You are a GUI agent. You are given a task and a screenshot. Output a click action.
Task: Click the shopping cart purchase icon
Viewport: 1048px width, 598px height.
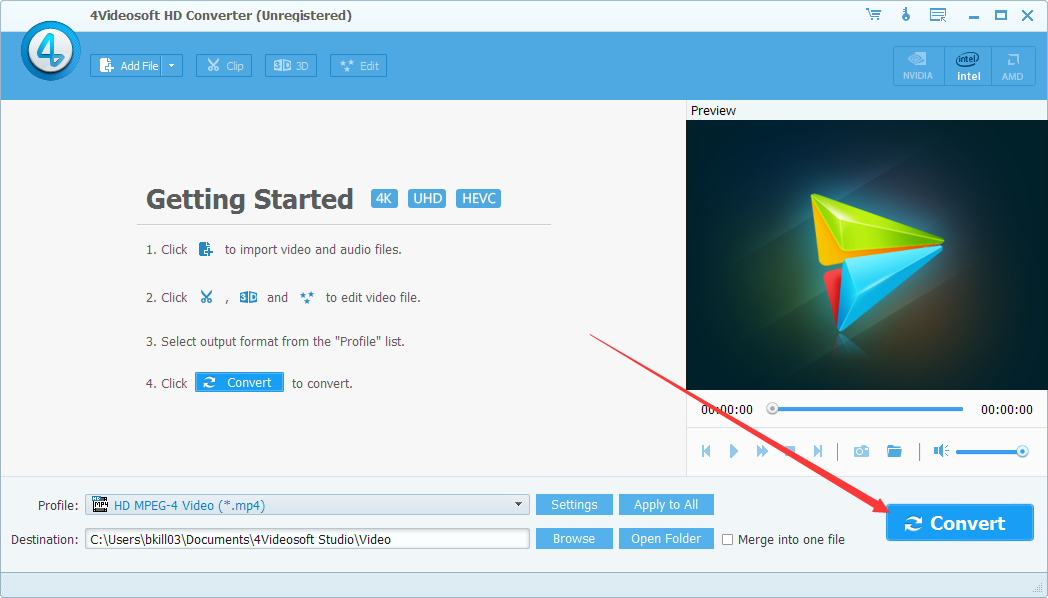pos(873,15)
